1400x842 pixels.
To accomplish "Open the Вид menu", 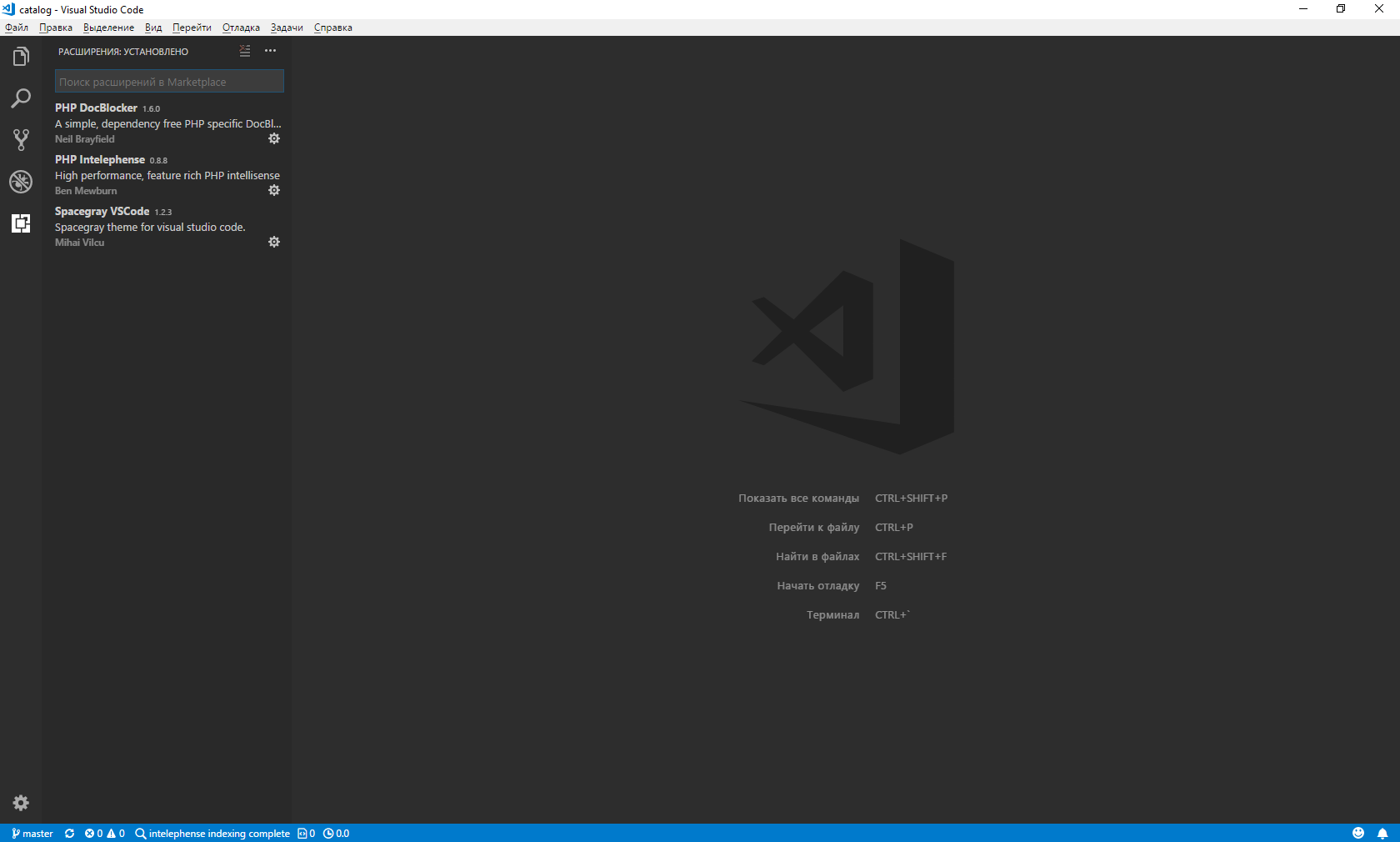I will 153,28.
